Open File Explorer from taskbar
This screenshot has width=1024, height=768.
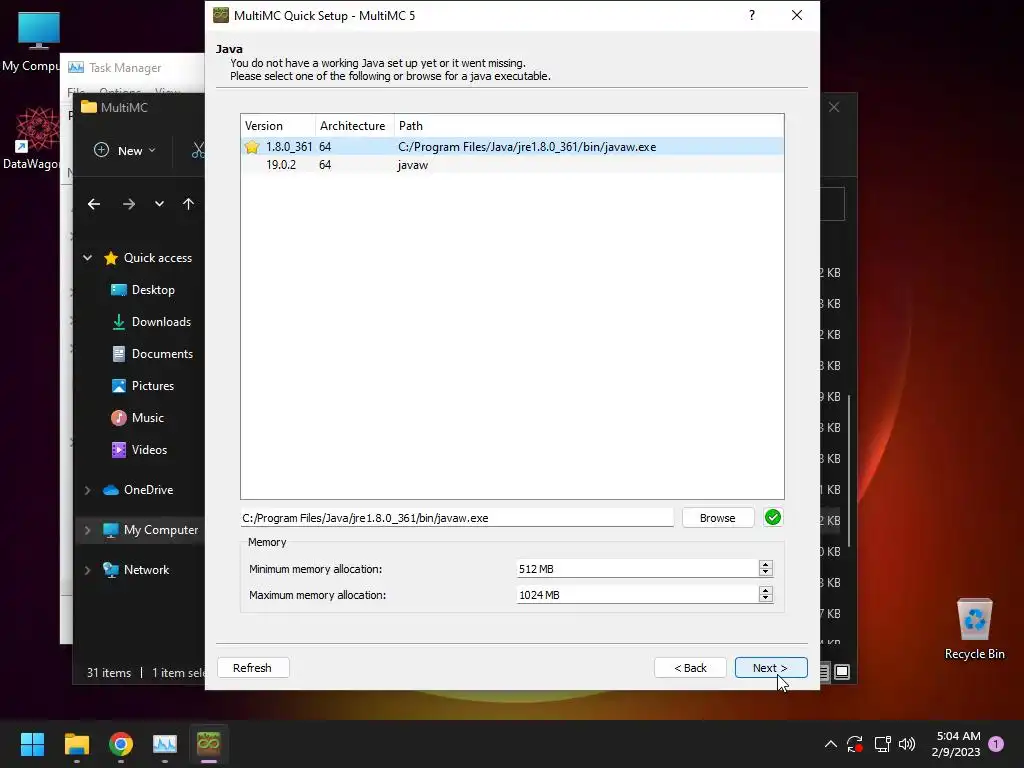click(x=76, y=744)
